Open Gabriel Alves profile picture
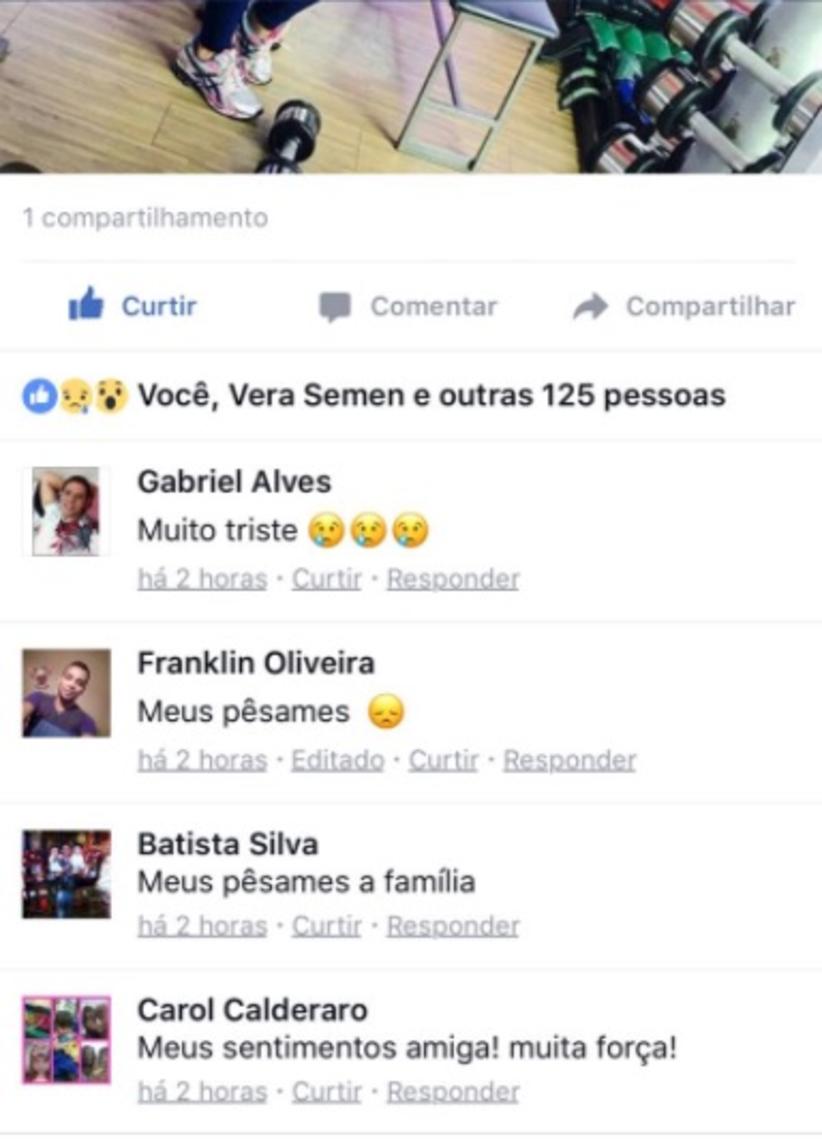 [x=65, y=511]
